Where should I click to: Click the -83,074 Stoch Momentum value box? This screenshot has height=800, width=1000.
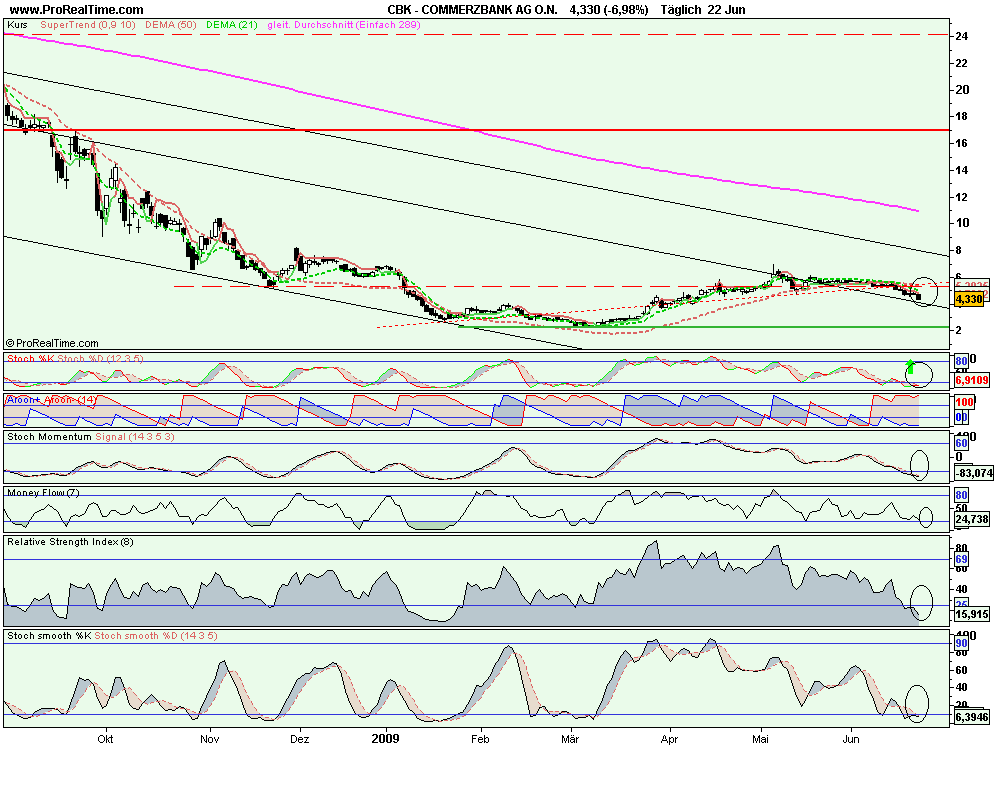pos(974,473)
